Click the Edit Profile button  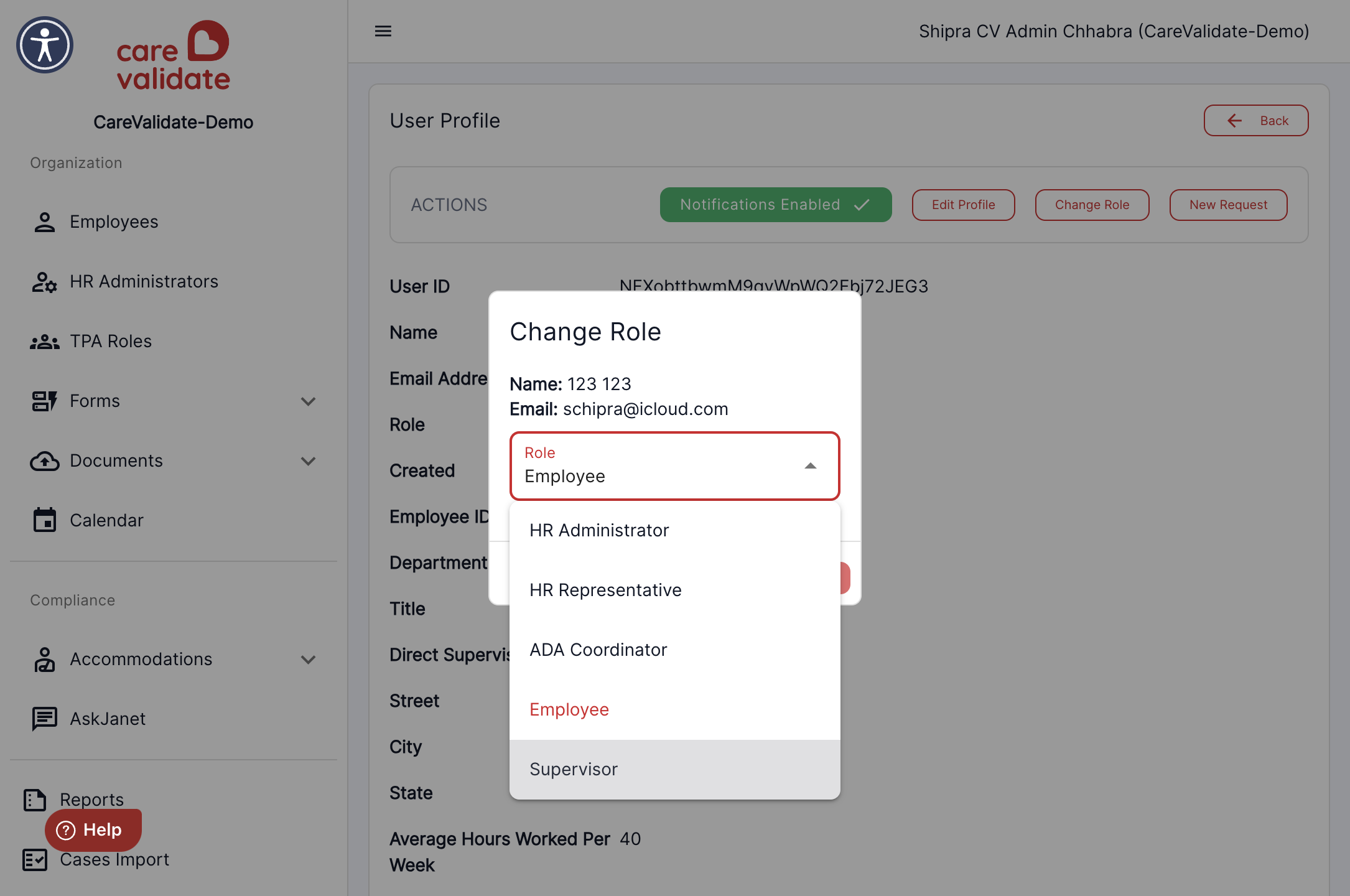tap(963, 205)
